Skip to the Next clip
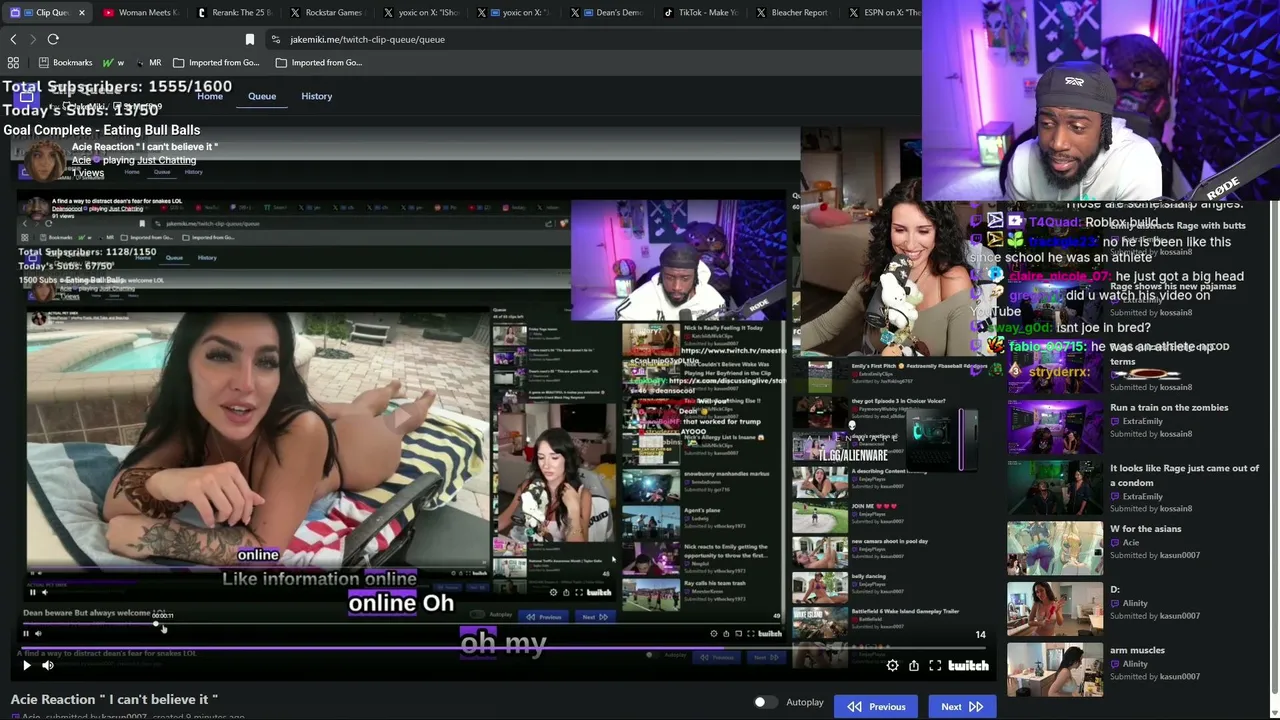The image size is (1280, 720). click(x=962, y=707)
